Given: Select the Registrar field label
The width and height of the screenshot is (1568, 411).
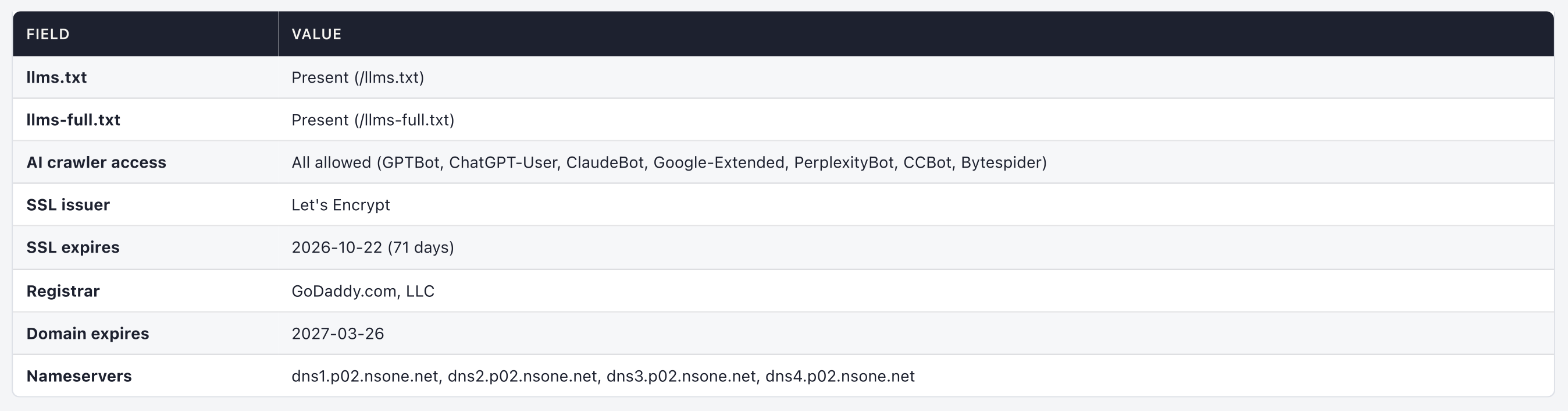Looking at the screenshot, I should (63, 291).
